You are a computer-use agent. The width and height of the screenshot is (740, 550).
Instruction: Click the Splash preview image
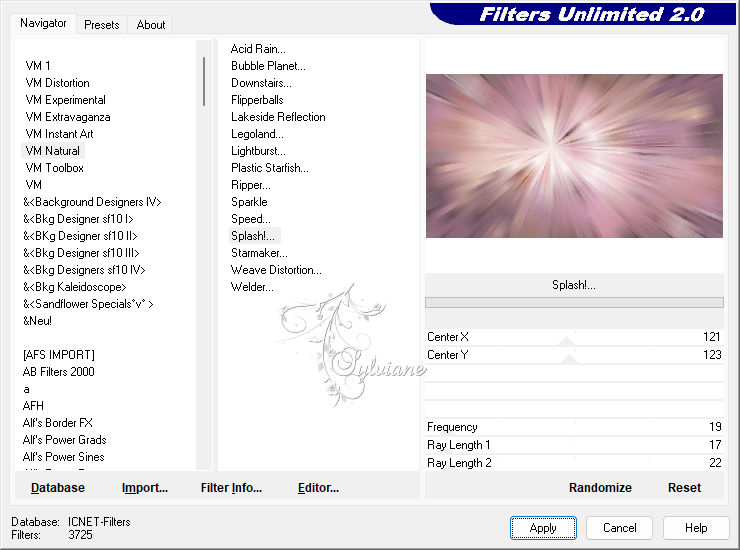(574, 156)
